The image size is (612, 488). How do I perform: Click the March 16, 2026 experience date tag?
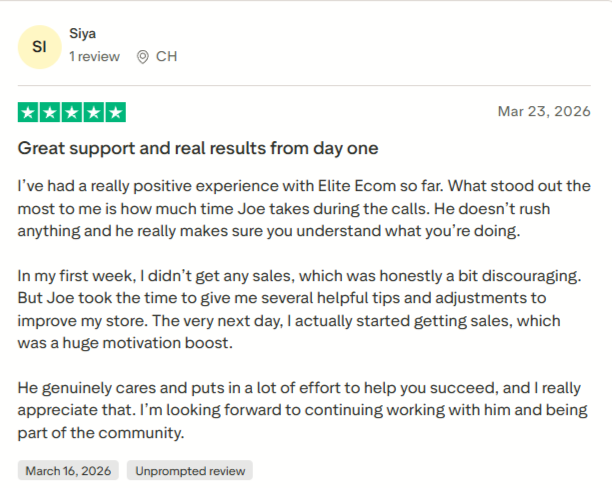(68, 471)
